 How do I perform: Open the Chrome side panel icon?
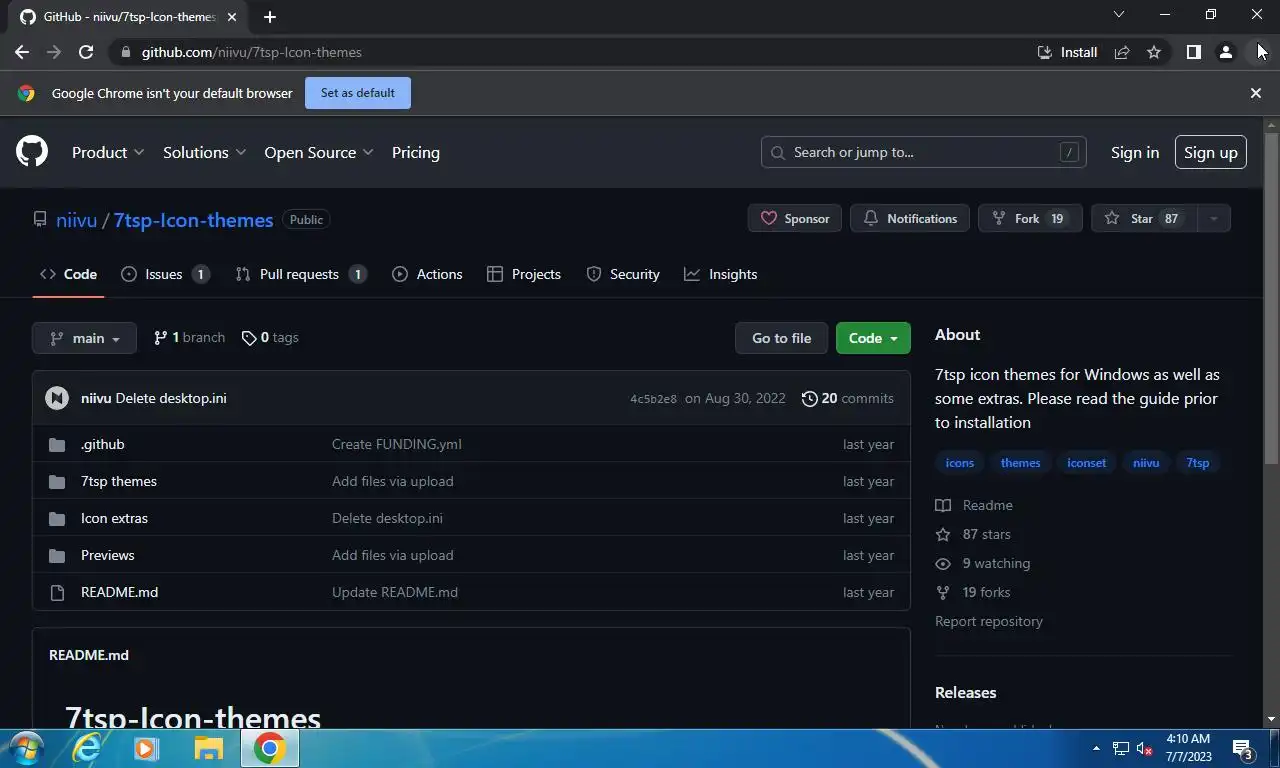click(1193, 52)
